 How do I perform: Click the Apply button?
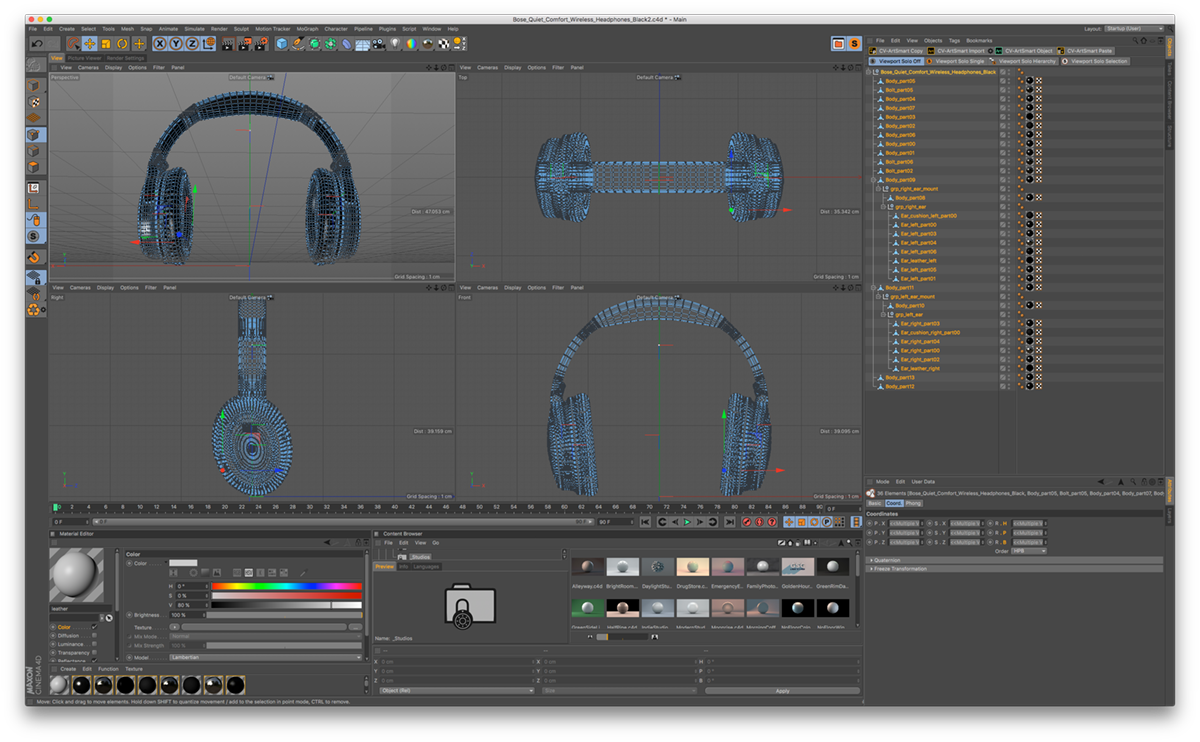[782, 691]
